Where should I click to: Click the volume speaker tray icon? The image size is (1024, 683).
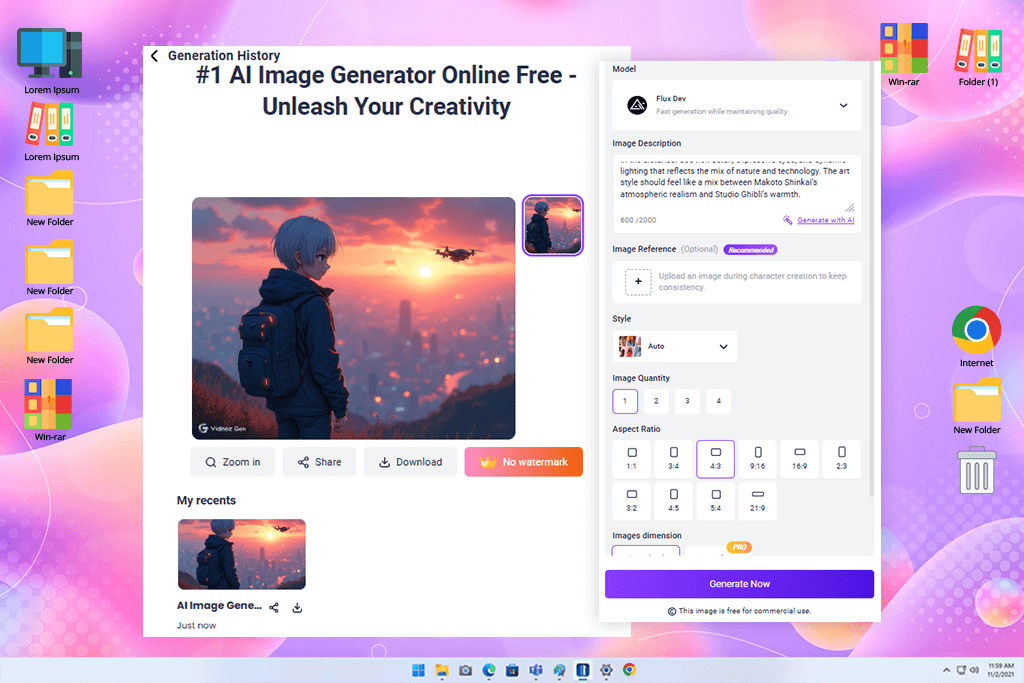click(974, 670)
